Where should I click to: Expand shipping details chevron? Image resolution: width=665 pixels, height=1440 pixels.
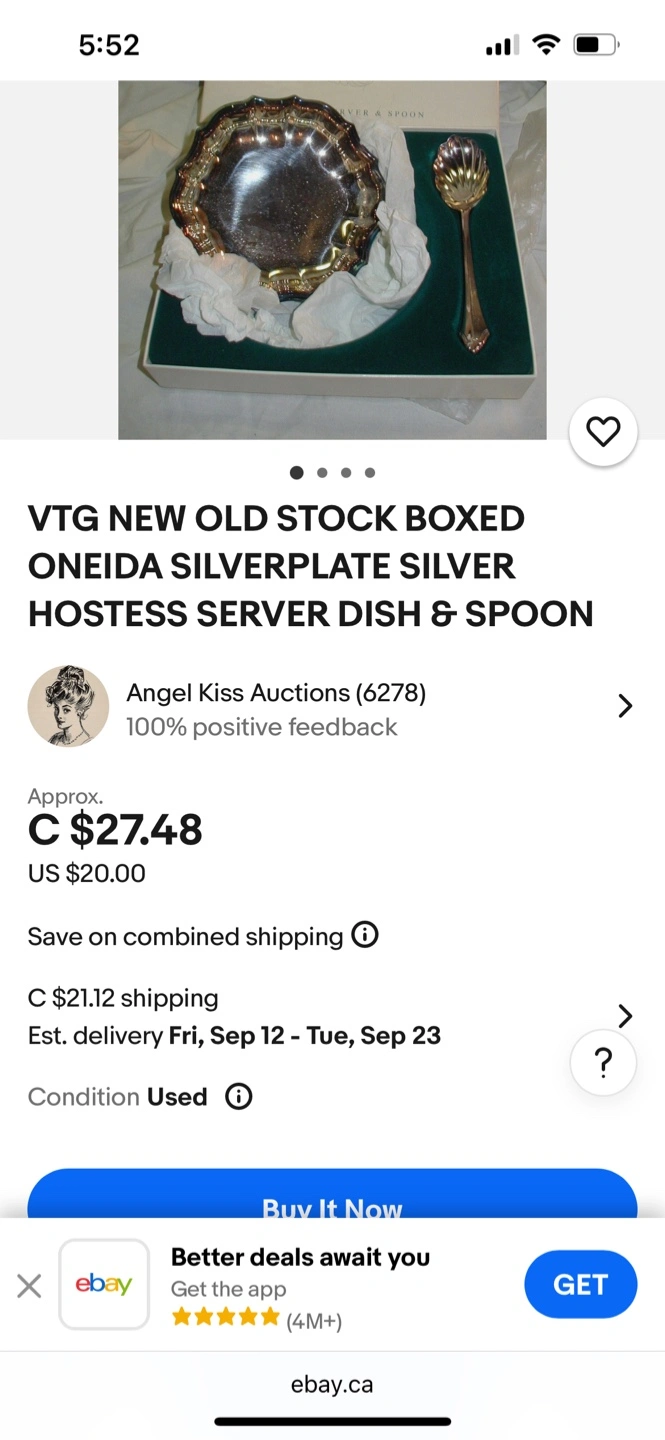click(625, 1016)
